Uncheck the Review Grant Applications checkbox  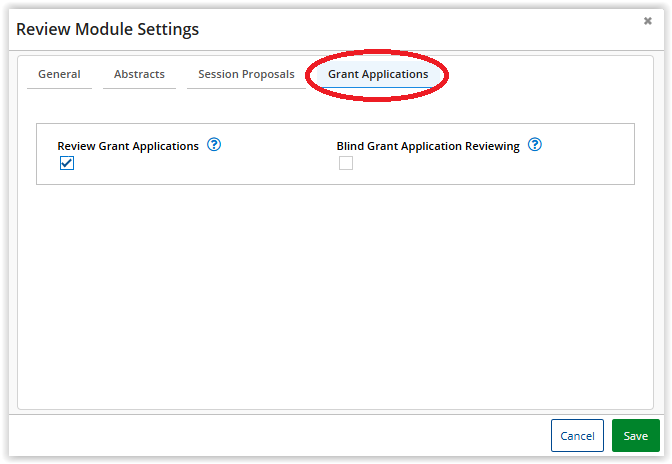(x=67, y=163)
